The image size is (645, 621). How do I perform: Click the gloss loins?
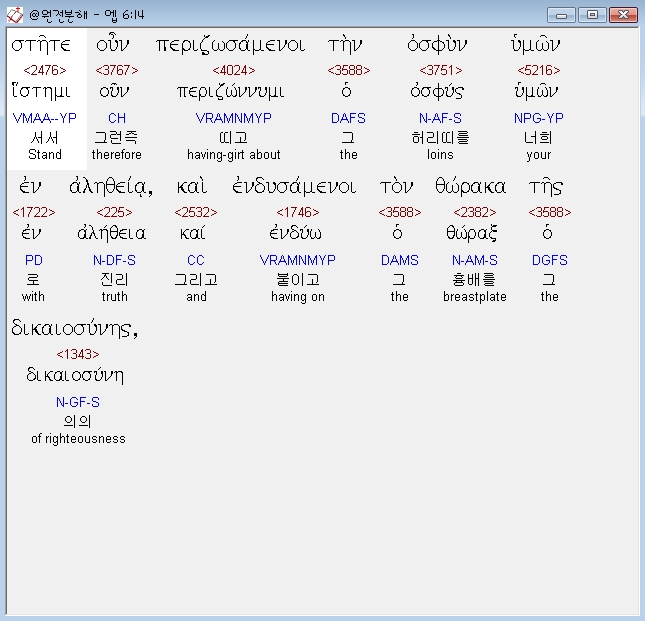pos(440,155)
